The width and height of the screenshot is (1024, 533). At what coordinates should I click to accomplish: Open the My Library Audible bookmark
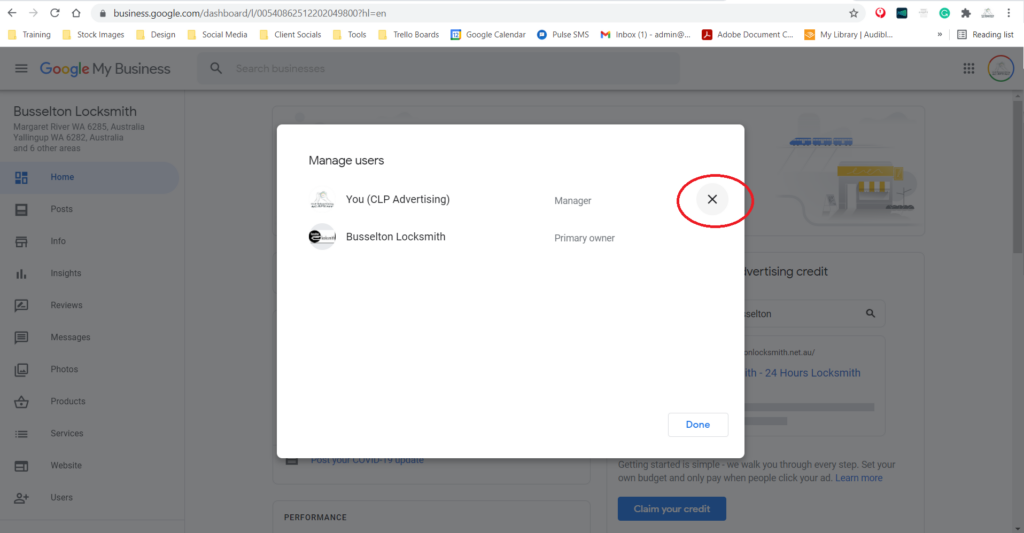848,35
